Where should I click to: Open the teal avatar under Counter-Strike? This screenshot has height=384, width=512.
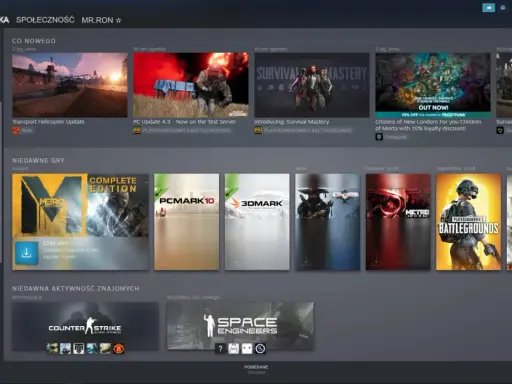coord(92,349)
